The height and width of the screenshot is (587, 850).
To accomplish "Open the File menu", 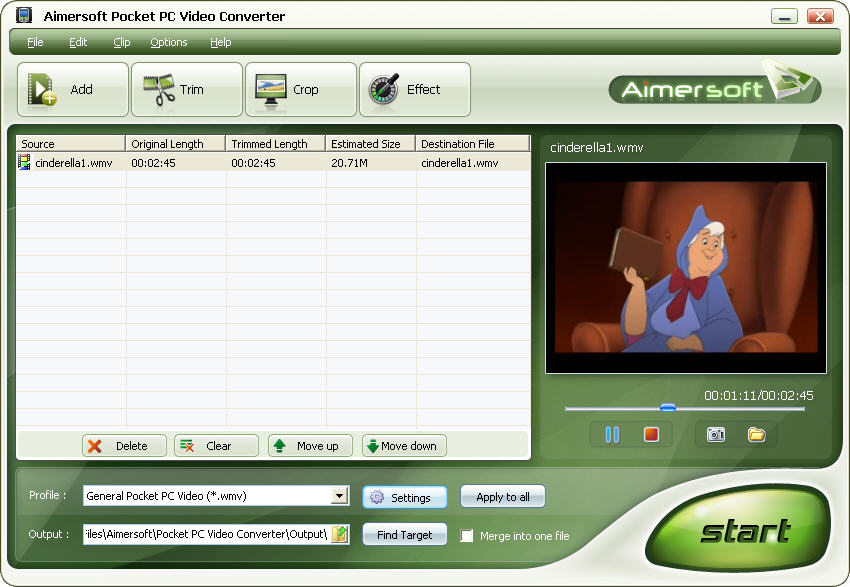I will click(x=35, y=42).
